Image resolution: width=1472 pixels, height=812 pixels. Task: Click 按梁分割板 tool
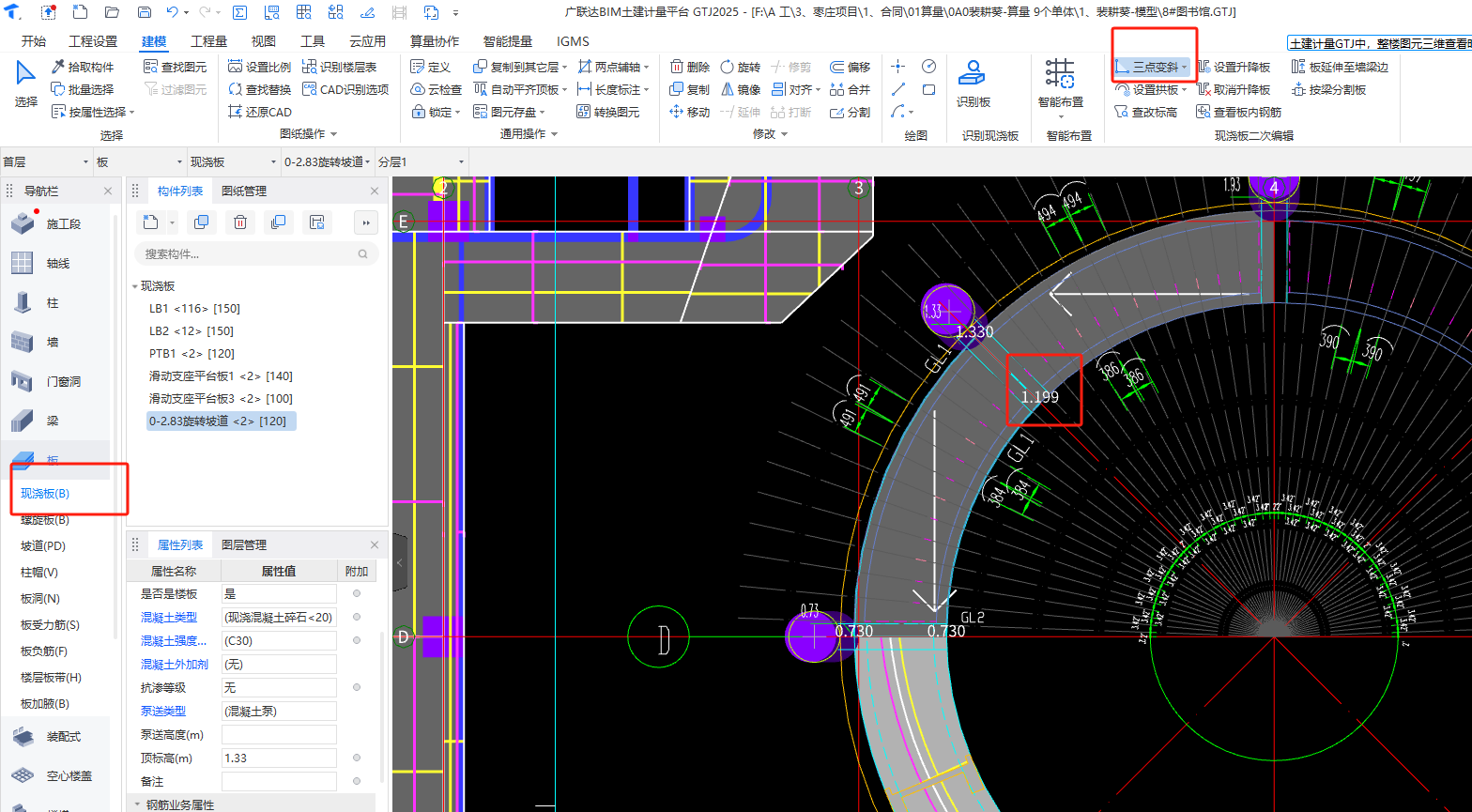coord(1329,89)
